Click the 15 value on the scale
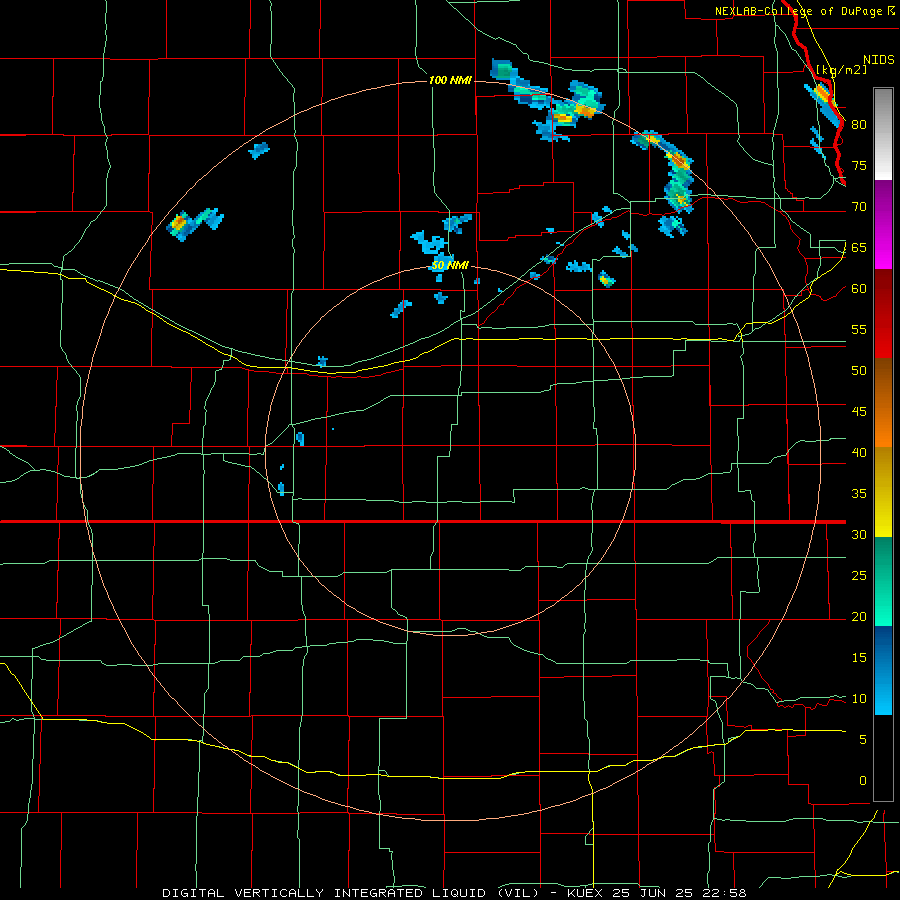 (x=859, y=657)
